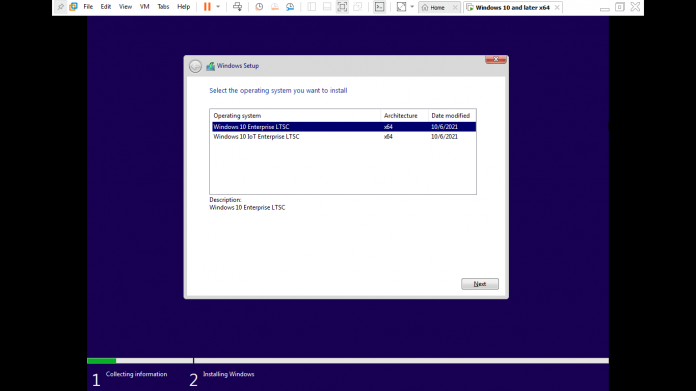Select Windows 10 Enterprise LTSC row

pyautogui.click(x=344, y=126)
